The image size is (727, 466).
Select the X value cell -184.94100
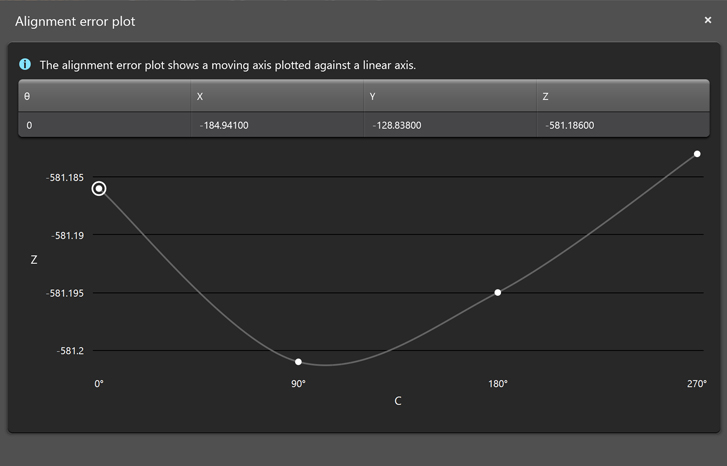tap(277, 125)
